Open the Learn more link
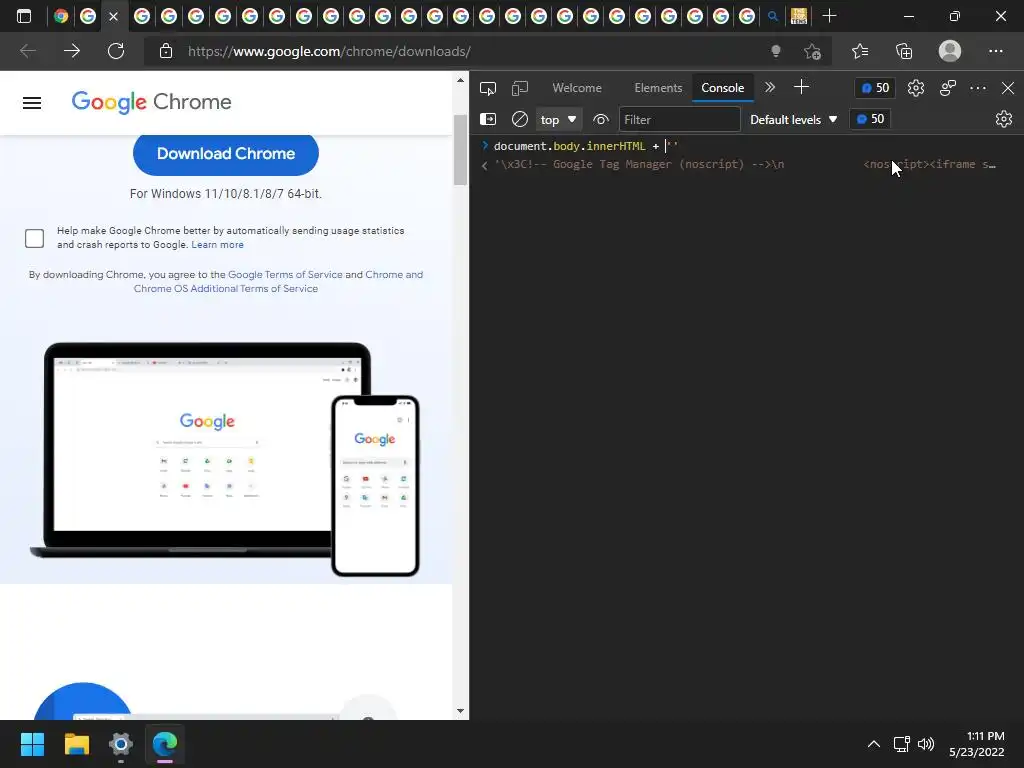 217,245
